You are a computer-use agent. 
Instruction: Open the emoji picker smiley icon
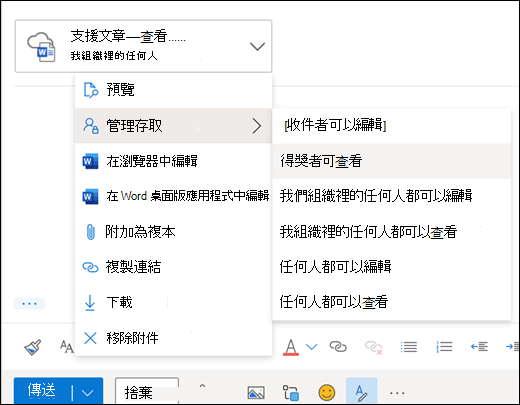pyautogui.click(x=327, y=392)
